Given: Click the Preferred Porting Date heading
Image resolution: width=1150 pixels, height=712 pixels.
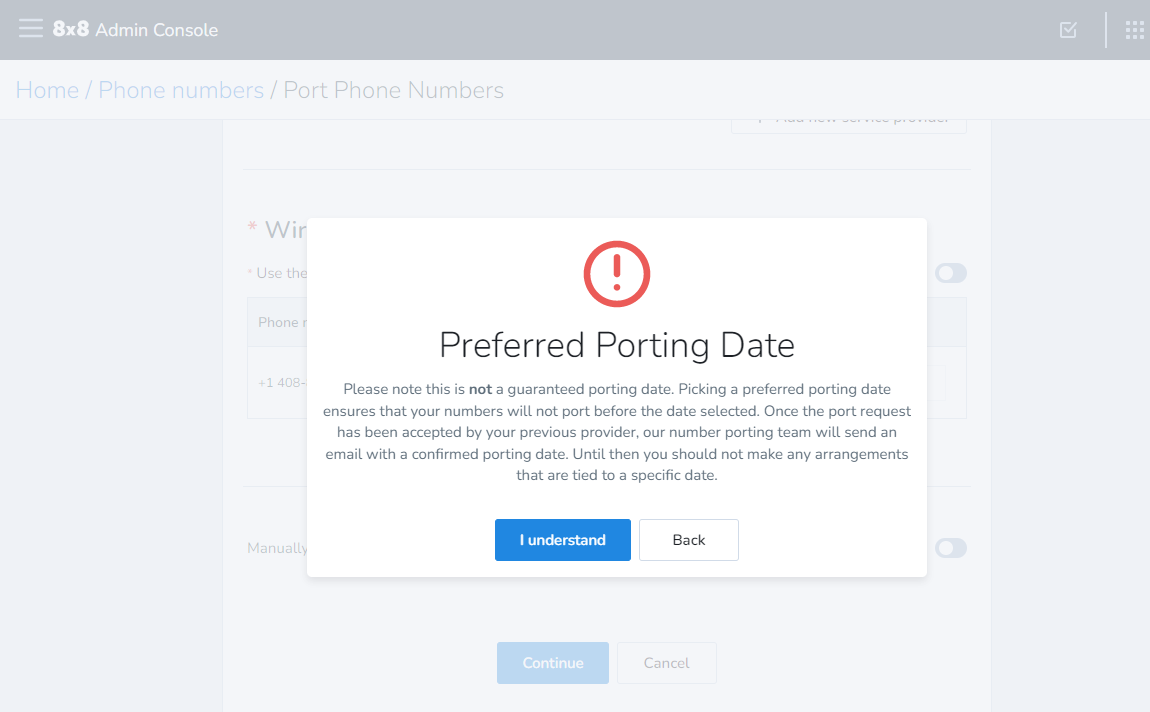Looking at the screenshot, I should click(x=617, y=345).
